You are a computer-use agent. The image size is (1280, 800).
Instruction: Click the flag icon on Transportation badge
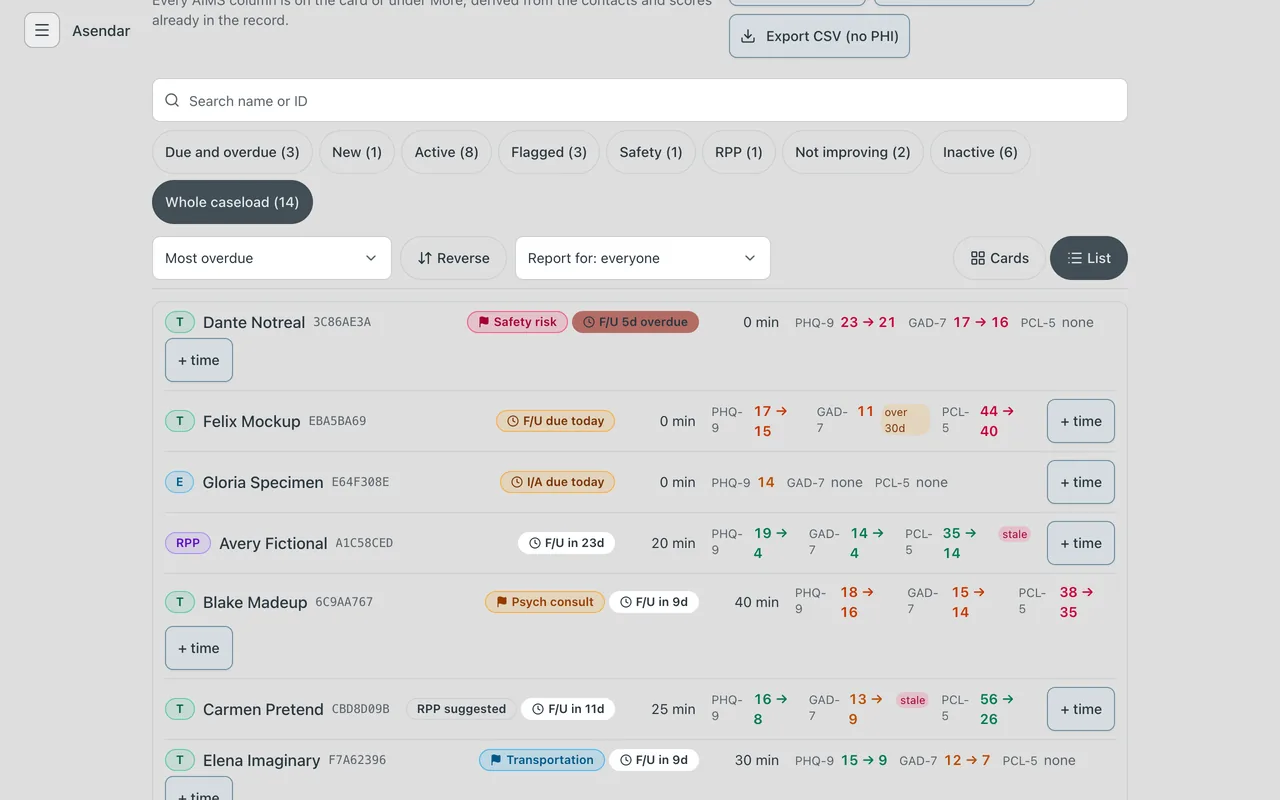coord(496,760)
